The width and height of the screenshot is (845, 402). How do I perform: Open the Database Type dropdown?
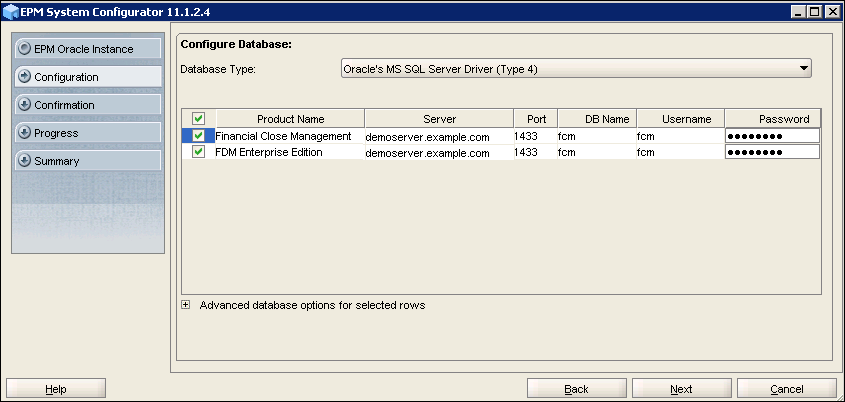click(803, 69)
